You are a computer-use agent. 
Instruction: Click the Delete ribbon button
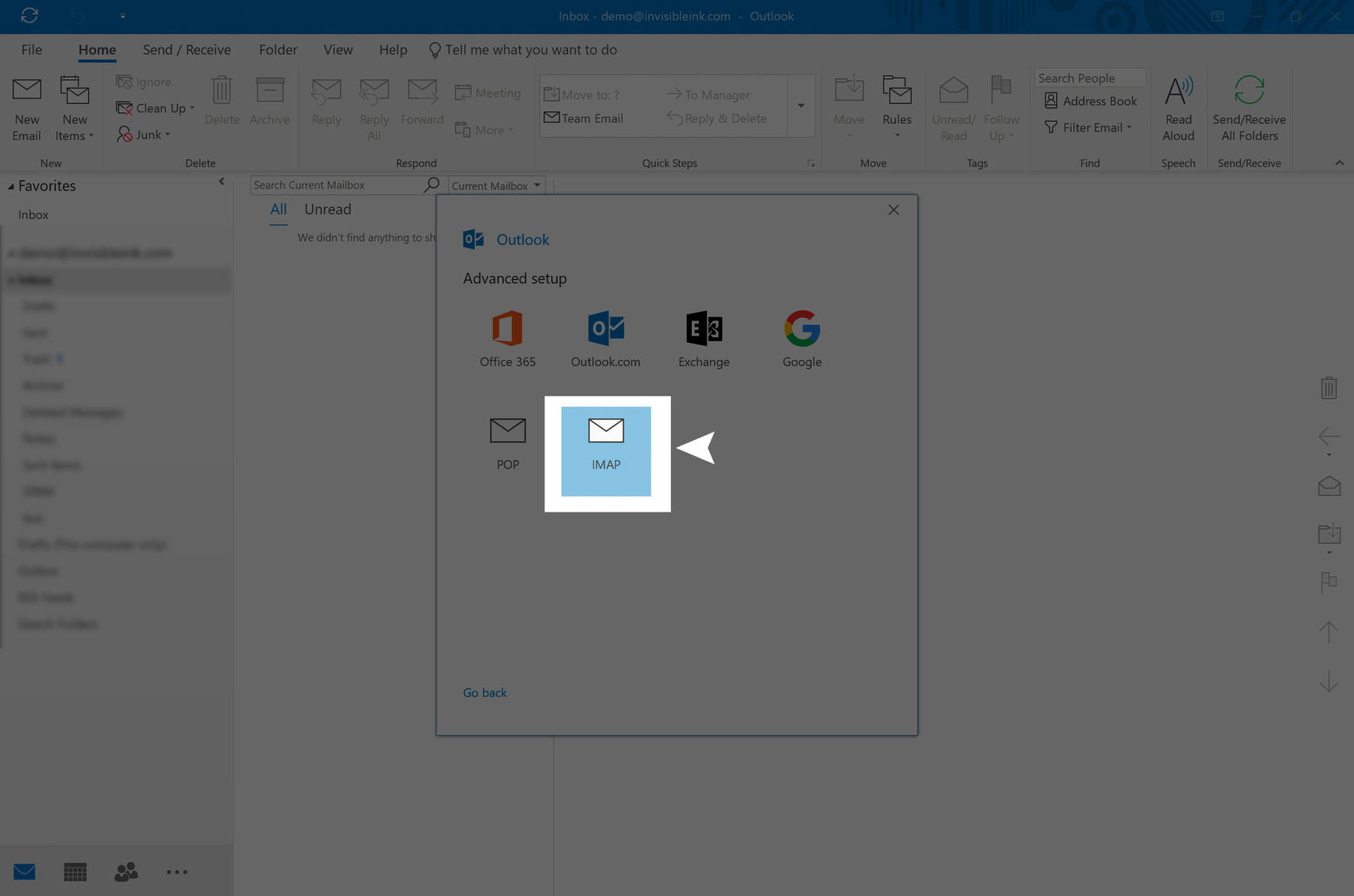click(222, 102)
